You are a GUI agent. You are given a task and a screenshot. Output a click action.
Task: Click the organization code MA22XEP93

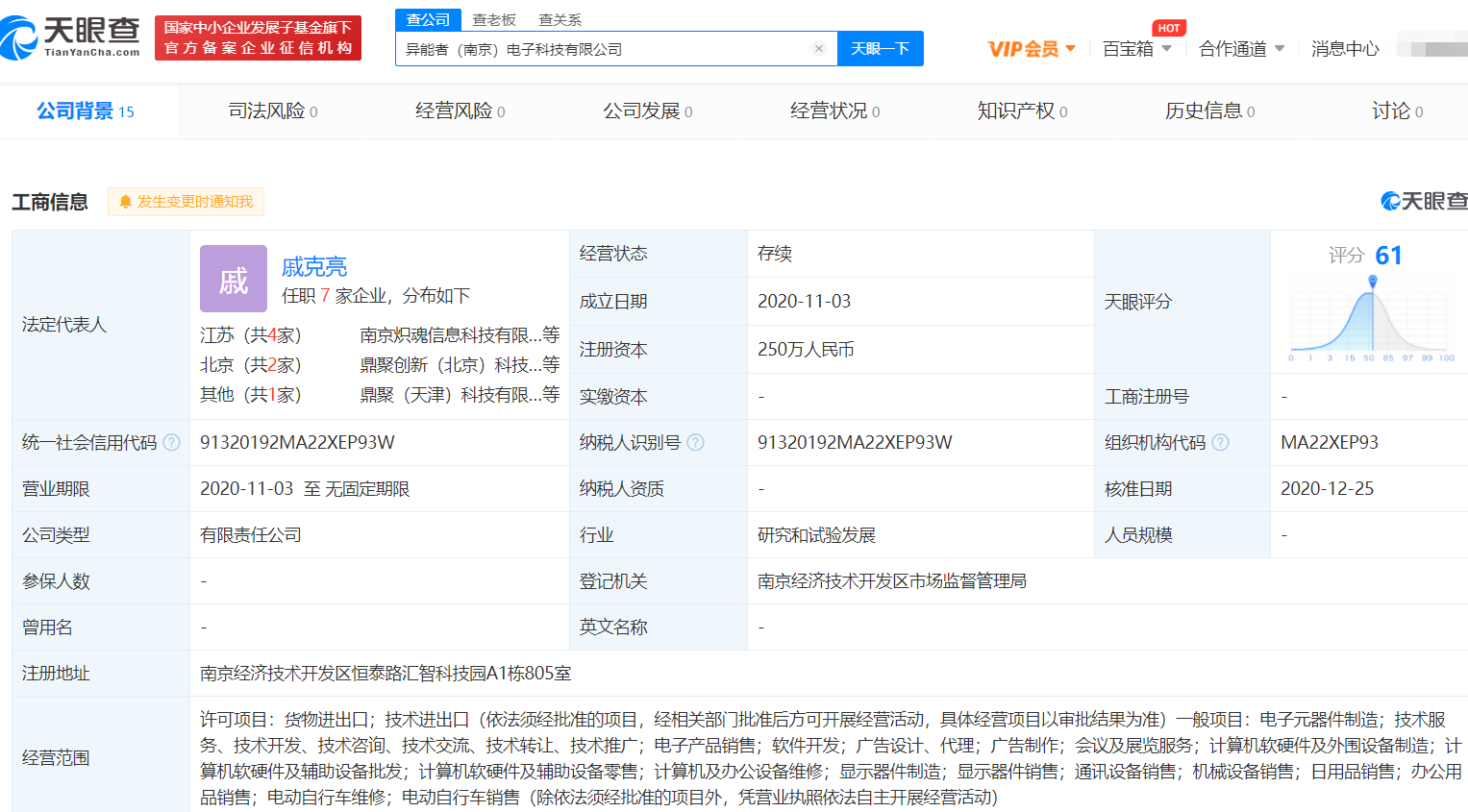click(1330, 442)
